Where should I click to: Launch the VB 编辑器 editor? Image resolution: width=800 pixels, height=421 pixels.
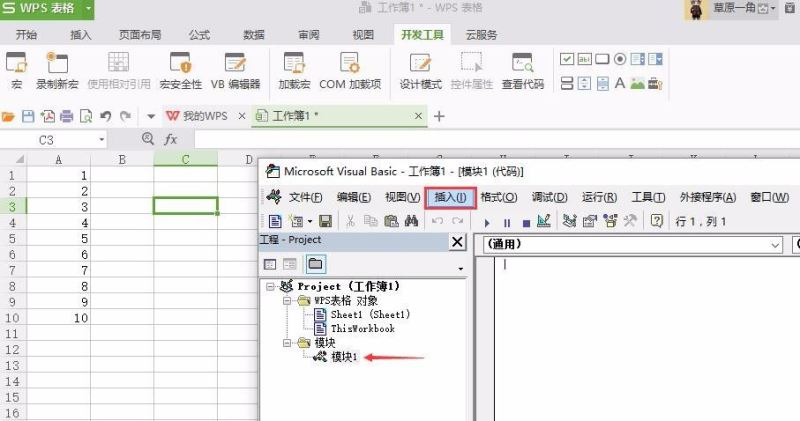tap(235, 66)
